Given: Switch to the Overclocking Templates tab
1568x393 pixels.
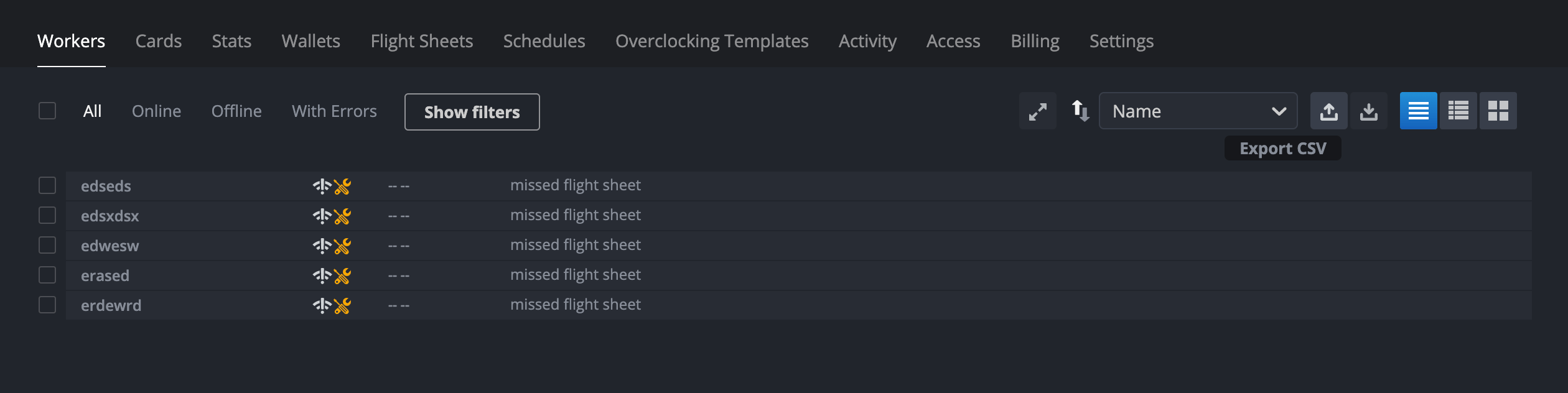Looking at the screenshot, I should point(711,40).
